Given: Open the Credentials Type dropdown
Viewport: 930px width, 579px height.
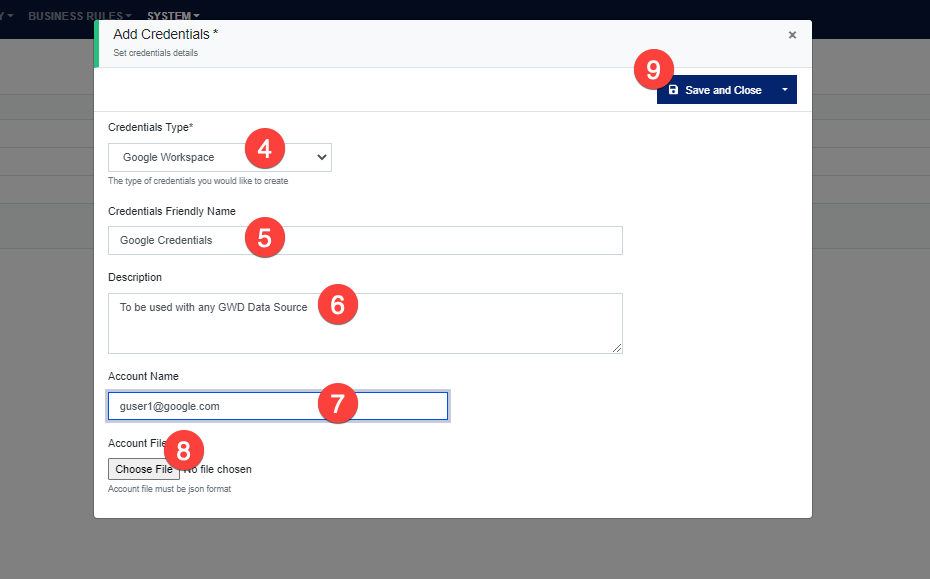Looking at the screenshot, I should (x=219, y=157).
